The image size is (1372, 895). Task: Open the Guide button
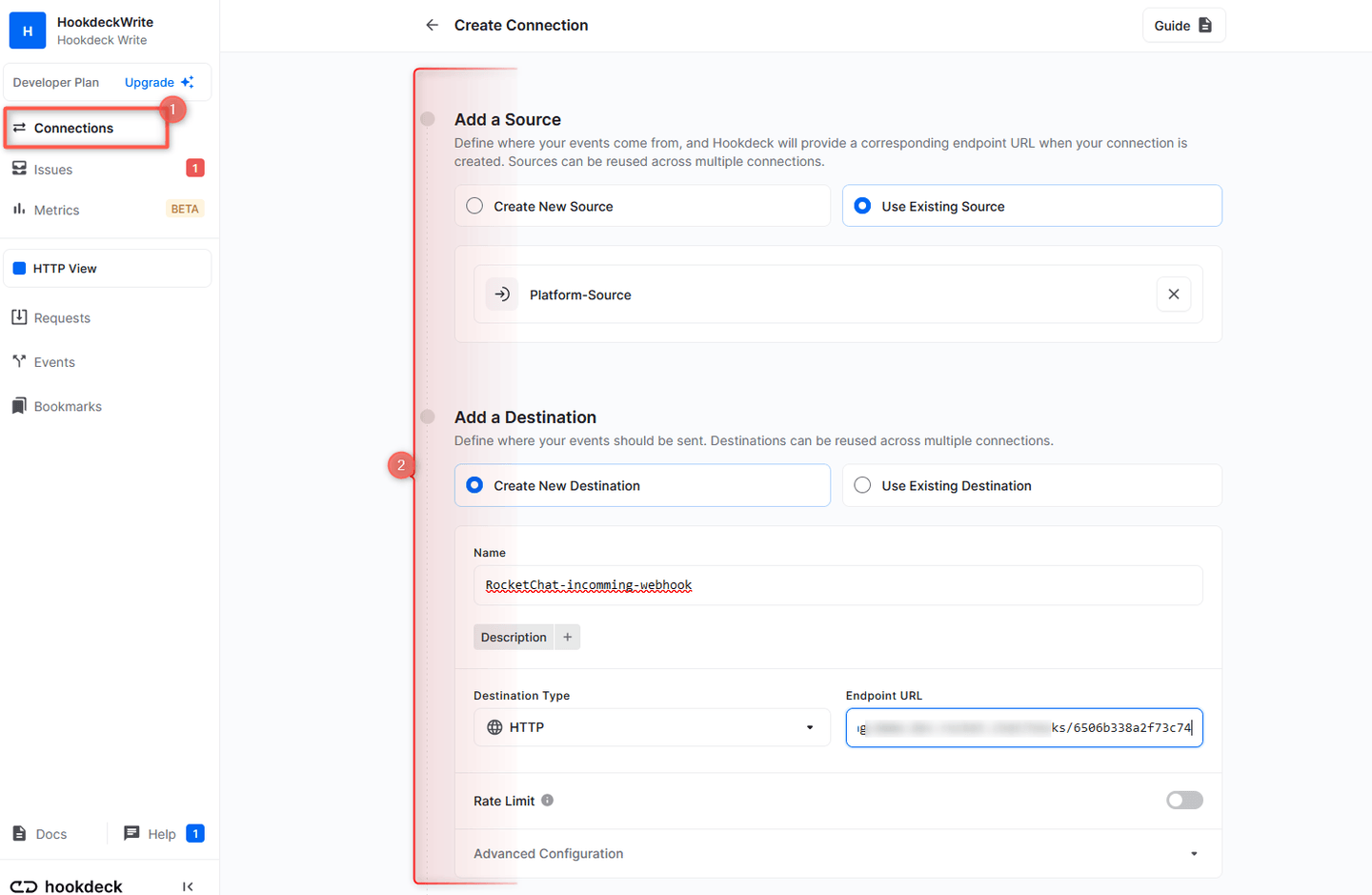1183,25
